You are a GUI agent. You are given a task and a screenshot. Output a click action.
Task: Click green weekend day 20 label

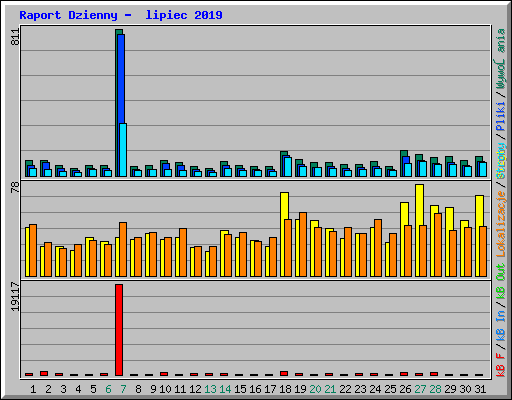coord(315,389)
